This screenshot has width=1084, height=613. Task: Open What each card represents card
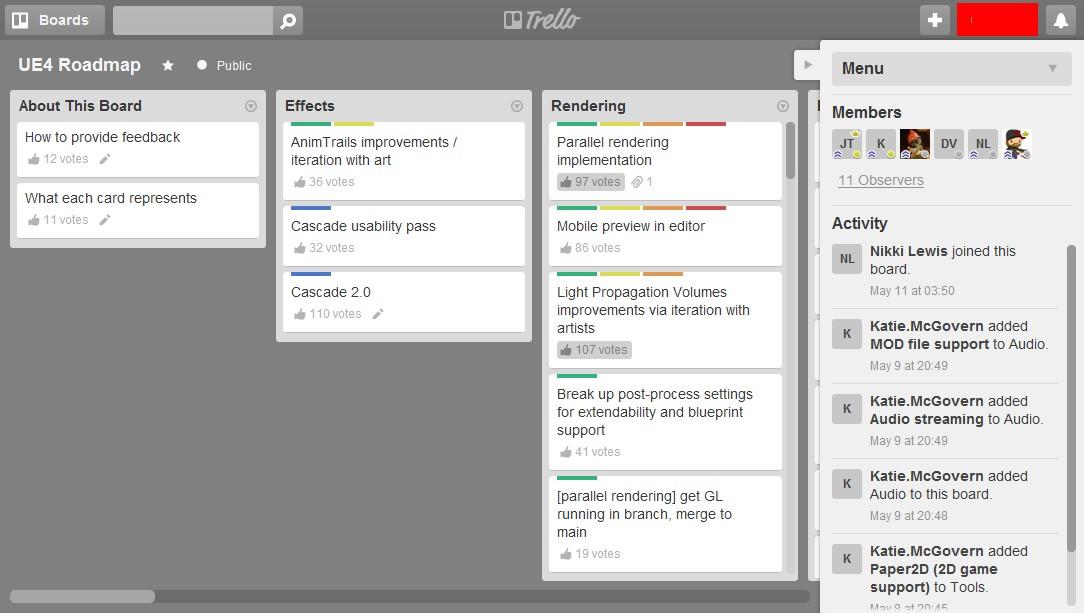click(138, 209)
